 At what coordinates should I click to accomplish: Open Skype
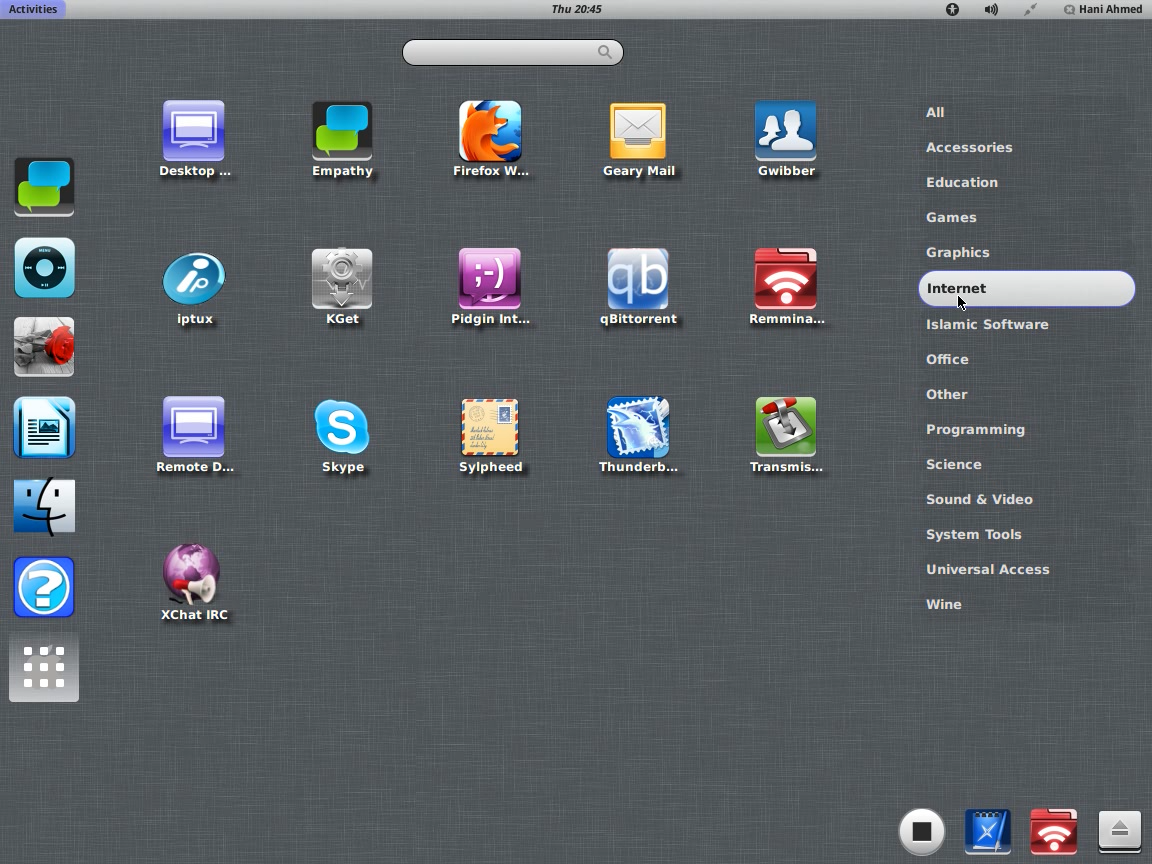pyautogui.click(x=342, y=427)
